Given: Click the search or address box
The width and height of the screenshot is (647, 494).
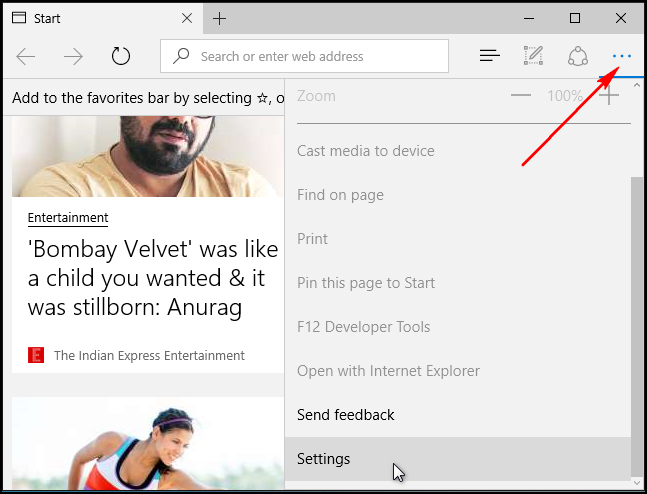Looking at the screenshot, I should (x=305, y=56).
